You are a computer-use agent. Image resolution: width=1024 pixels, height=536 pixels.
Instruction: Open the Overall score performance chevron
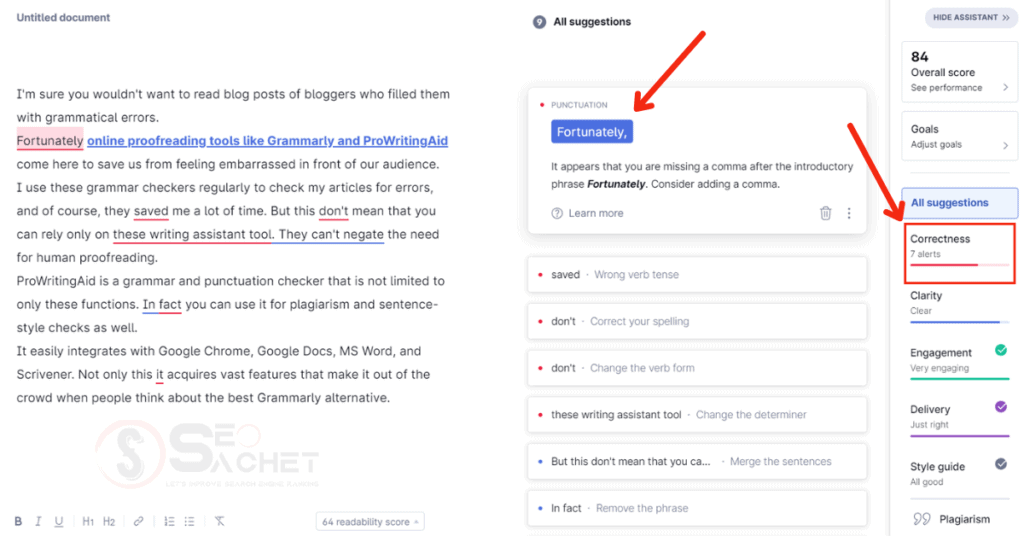(1006, 87)
